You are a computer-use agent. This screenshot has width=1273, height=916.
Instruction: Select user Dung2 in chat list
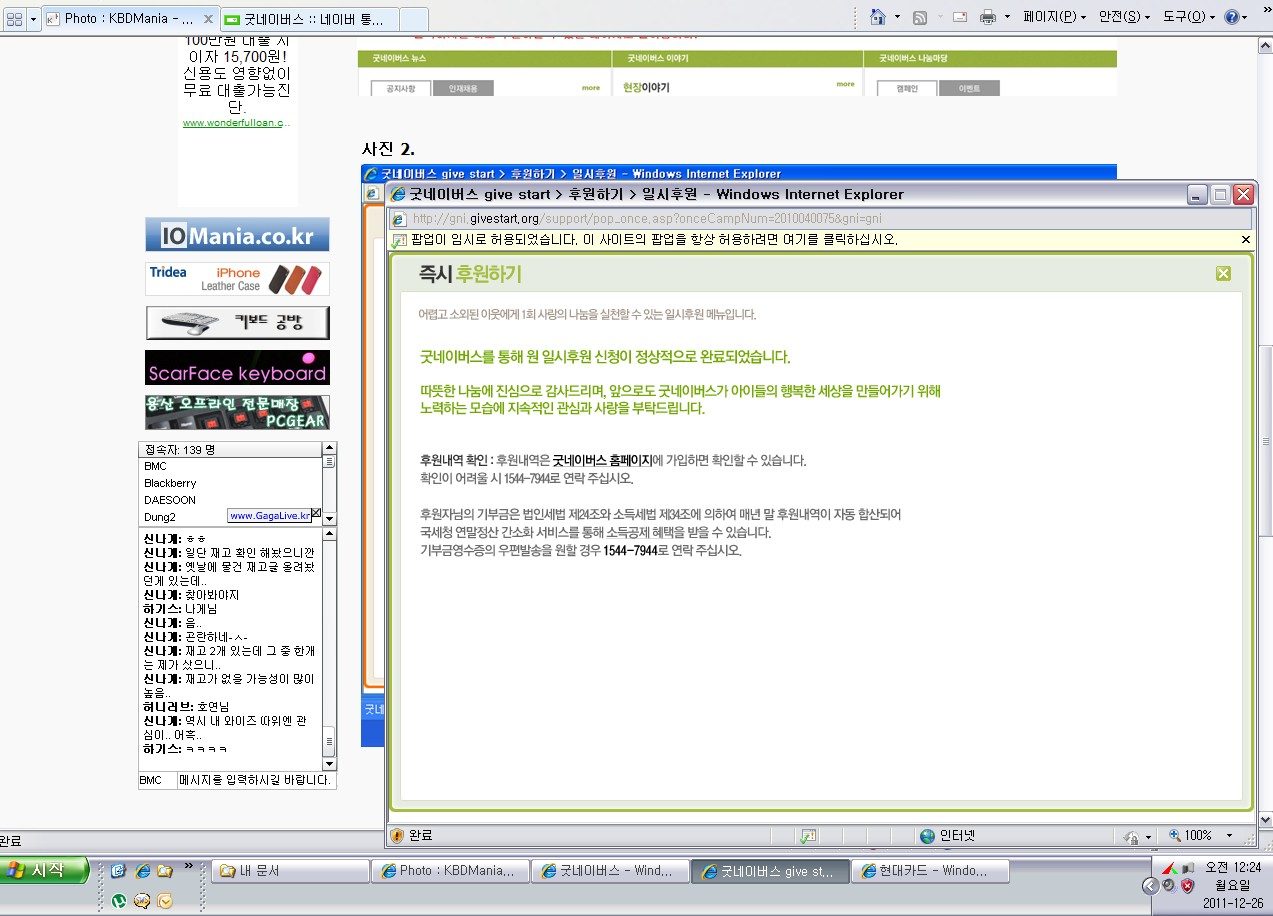tap(160, 517)
